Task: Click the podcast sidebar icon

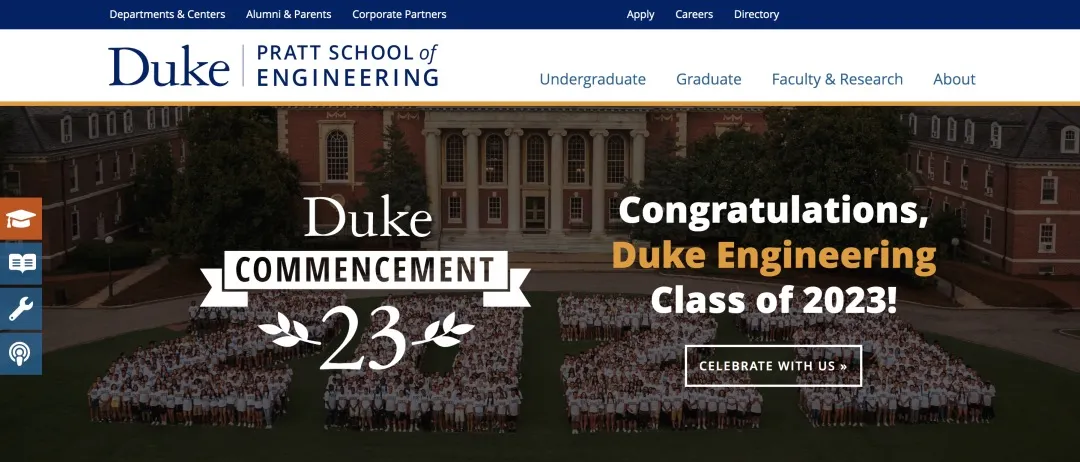Action: pyautogui.click(x=21, y=353)
